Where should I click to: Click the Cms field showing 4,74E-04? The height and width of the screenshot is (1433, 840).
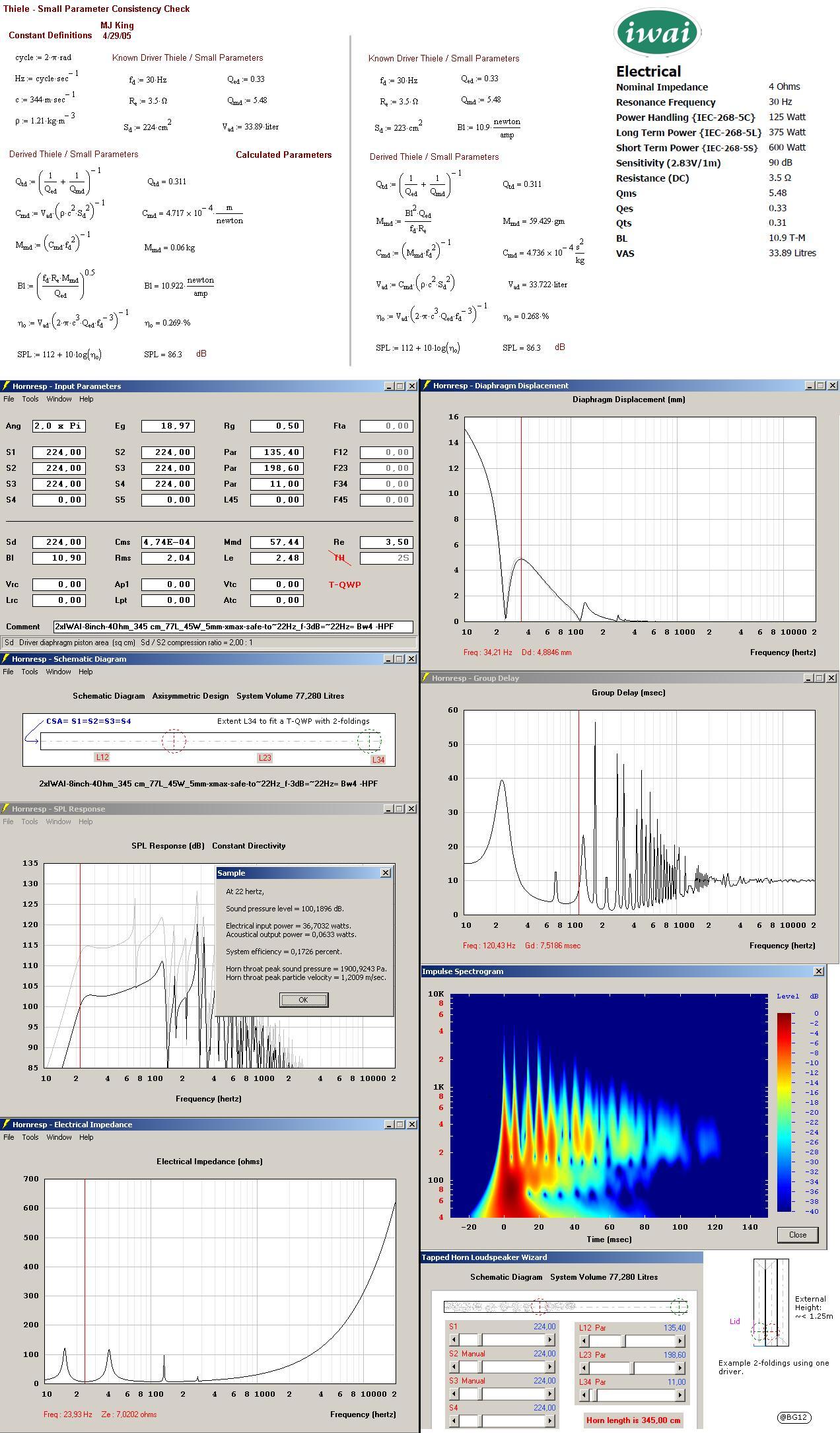[168, 542]
